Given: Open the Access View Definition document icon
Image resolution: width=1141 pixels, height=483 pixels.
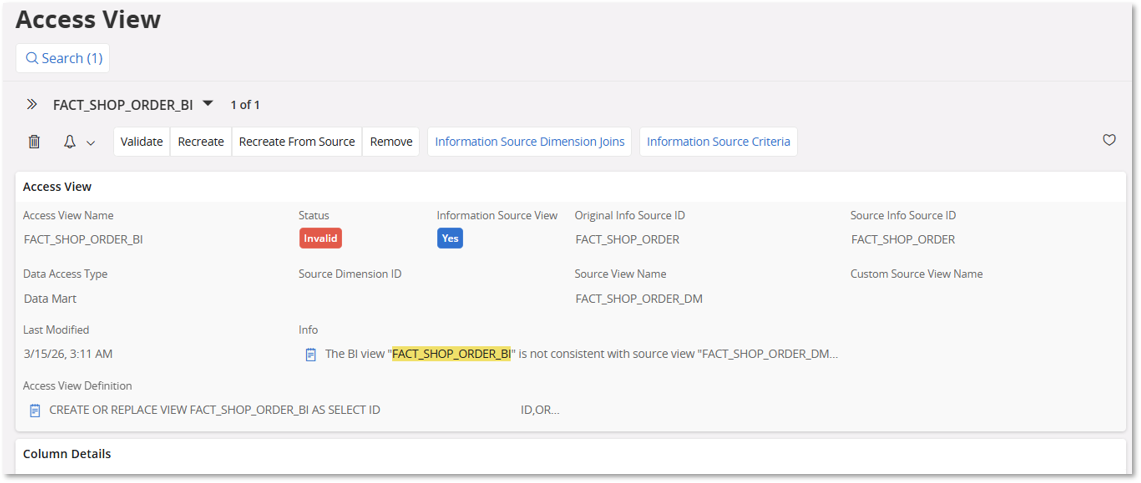Looking at the screenshot, I should [35, 410].
